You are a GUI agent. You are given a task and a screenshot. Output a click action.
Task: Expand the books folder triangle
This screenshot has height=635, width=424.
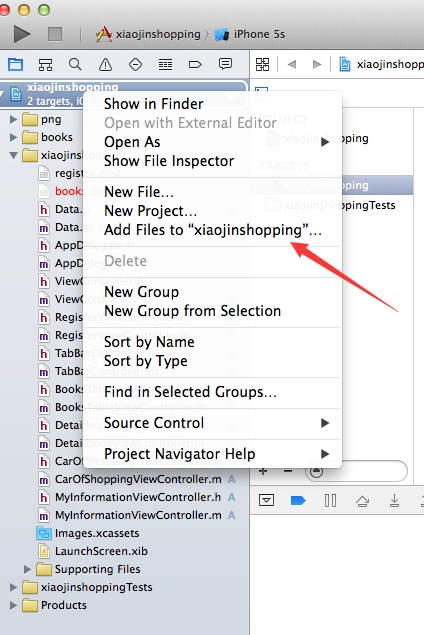coord(13,137)
